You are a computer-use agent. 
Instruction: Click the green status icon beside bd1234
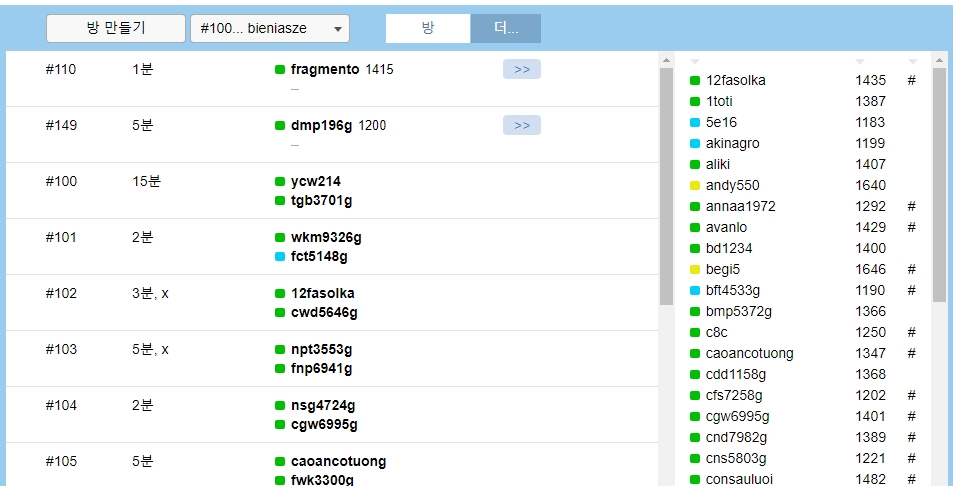[695, 249]
